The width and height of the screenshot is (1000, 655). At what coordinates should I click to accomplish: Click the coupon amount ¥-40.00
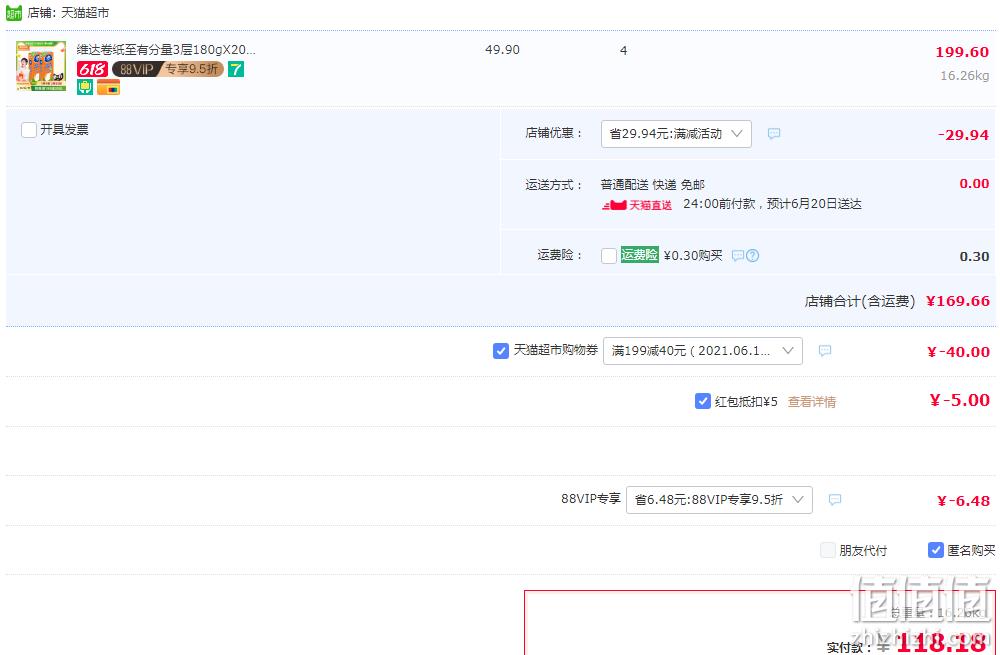click(959, 352)
